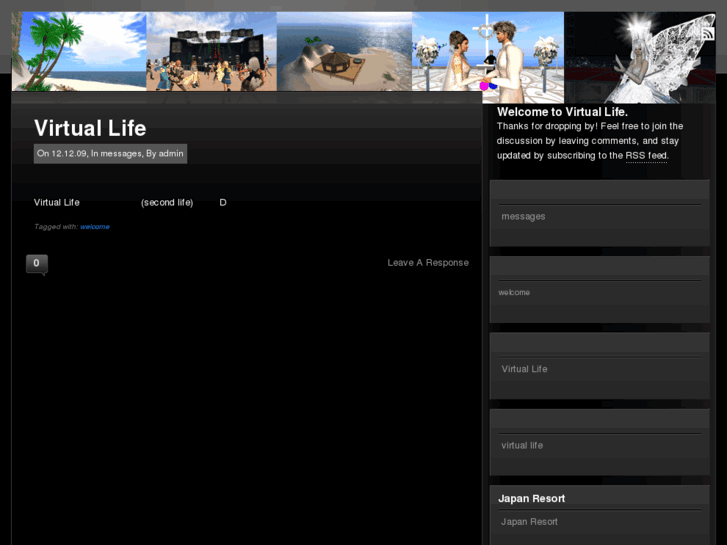
Task: Click the white fairy wings header image
Action: coord(640,57)
